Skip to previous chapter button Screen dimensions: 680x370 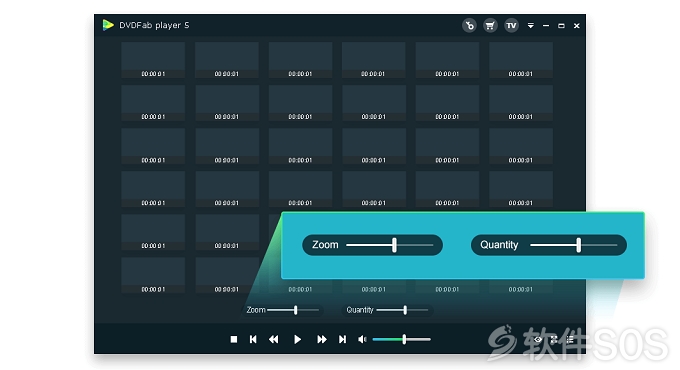pos(253,339)
